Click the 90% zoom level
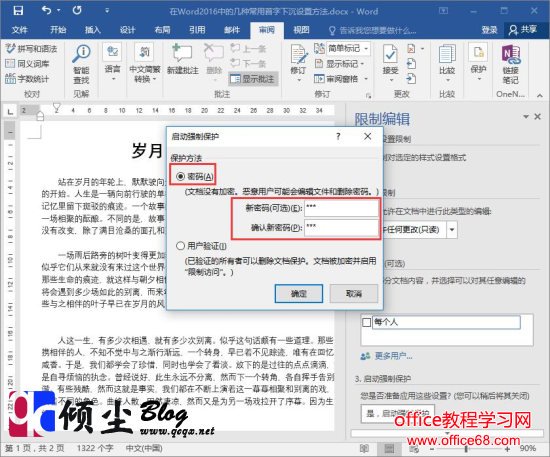Screen dimensions: 550x457 pos(527,449)
